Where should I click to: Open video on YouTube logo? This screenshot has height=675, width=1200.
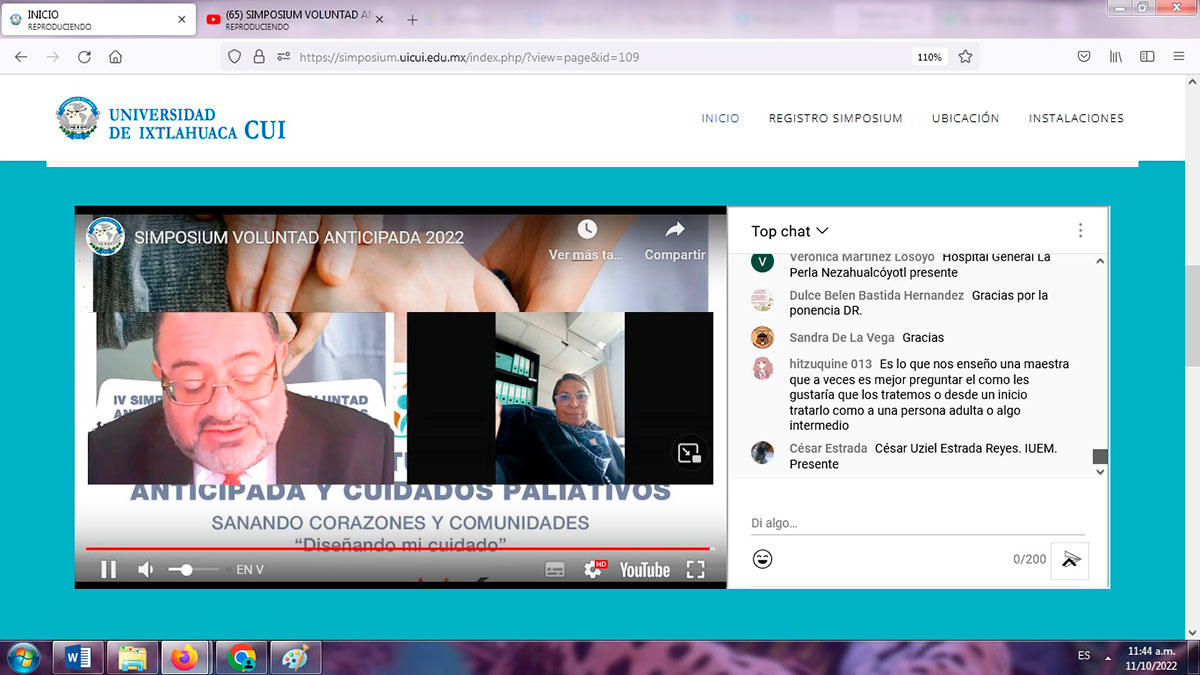[x=645, y=570]
